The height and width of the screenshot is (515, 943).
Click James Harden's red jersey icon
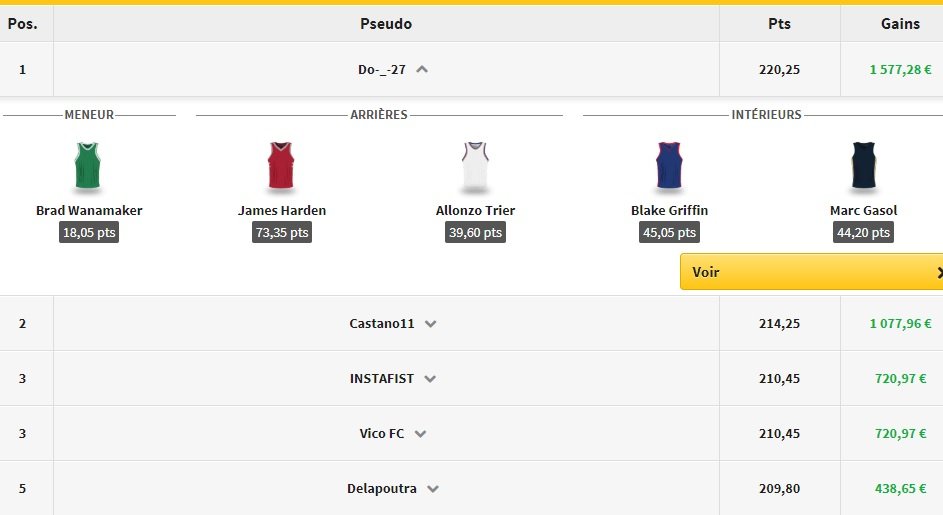tap(282, 166)
